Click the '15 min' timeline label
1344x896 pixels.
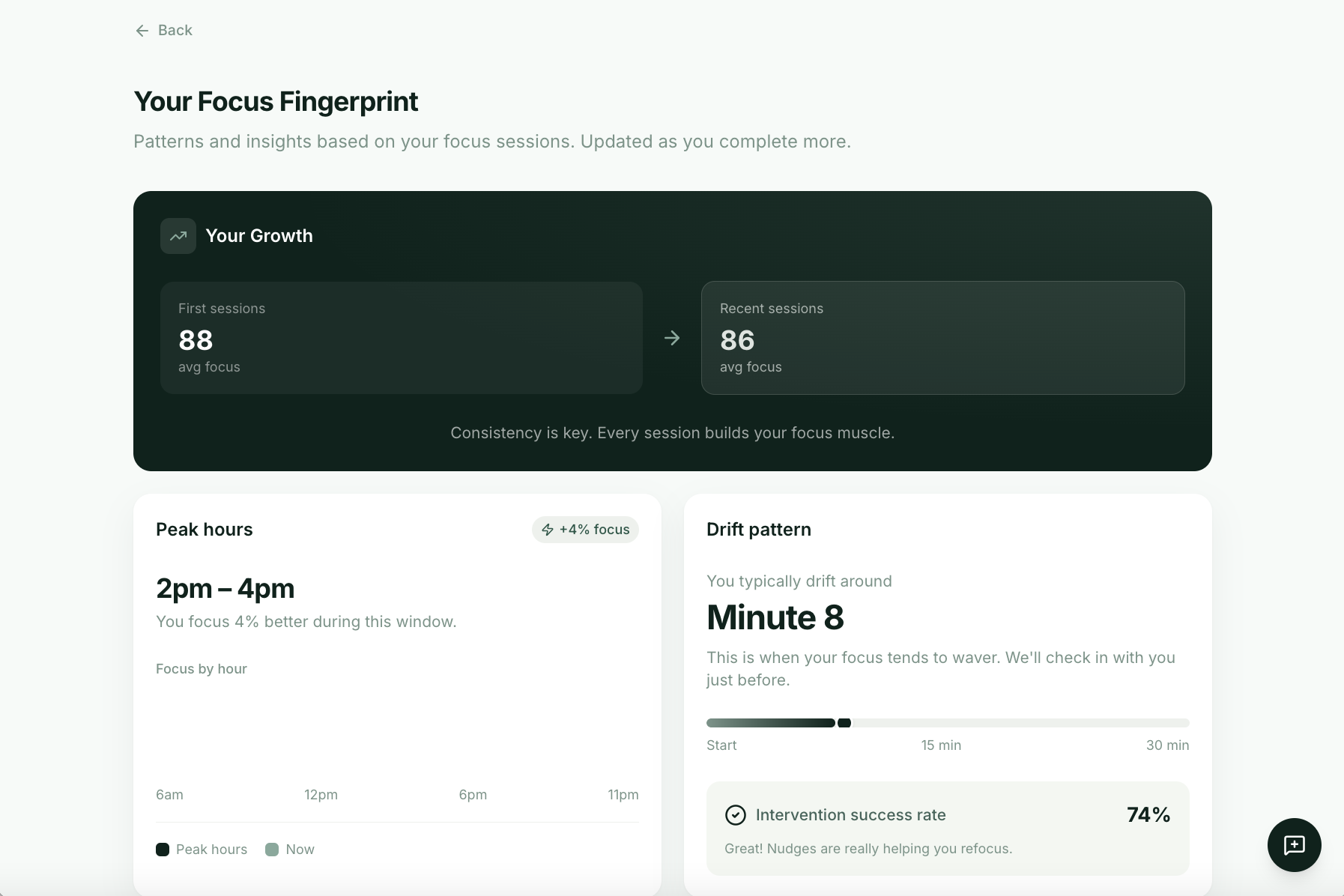tap(941, 745)
